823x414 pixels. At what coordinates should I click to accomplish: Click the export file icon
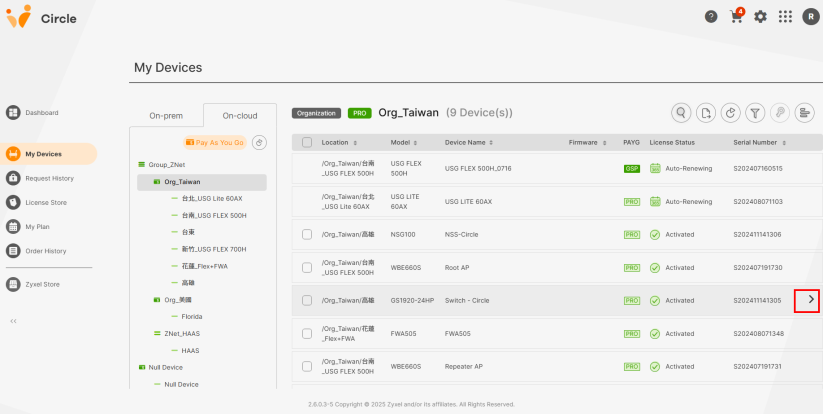click(x=705, y=113)
